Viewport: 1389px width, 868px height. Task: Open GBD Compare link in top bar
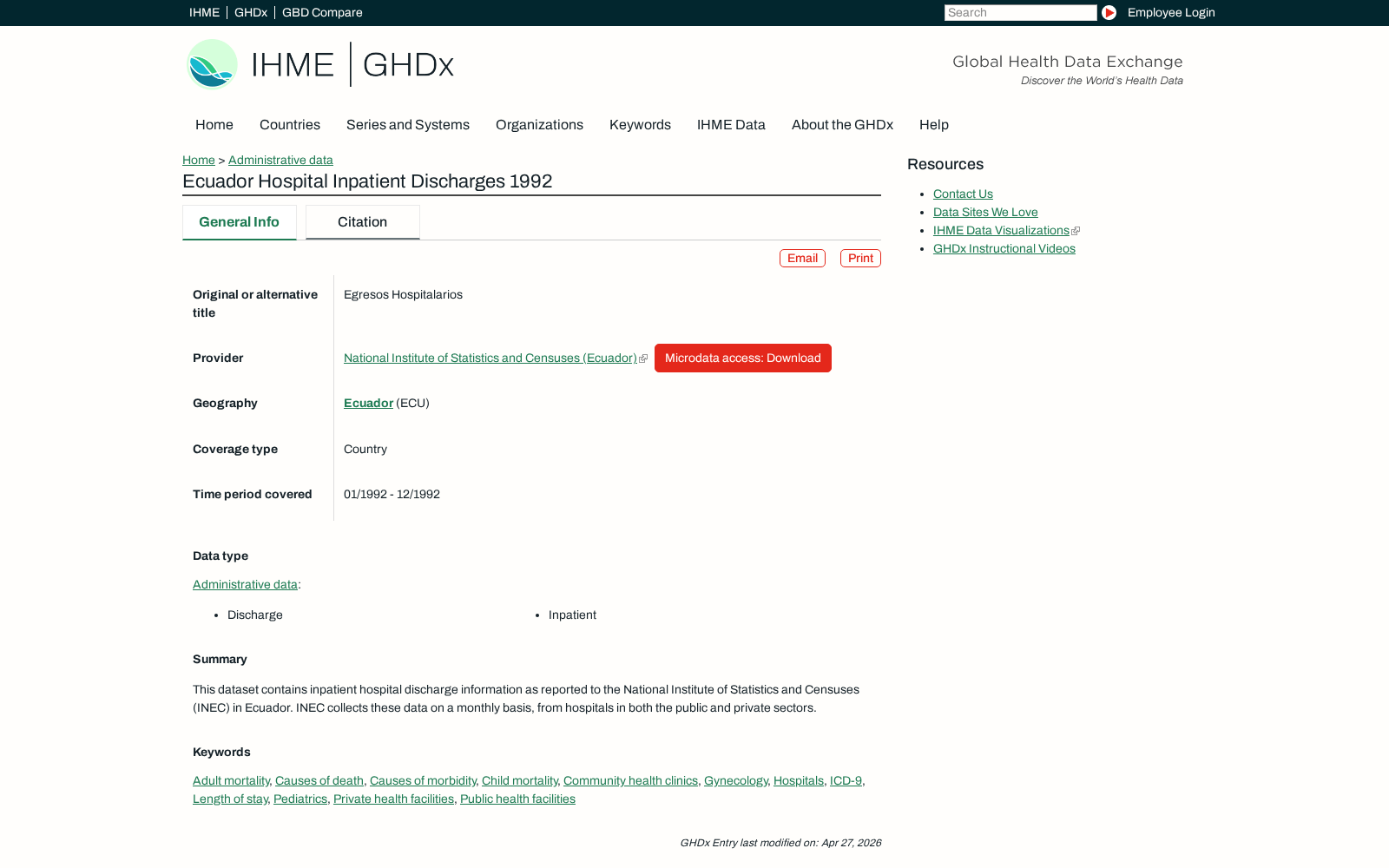[x=322, y=12]
